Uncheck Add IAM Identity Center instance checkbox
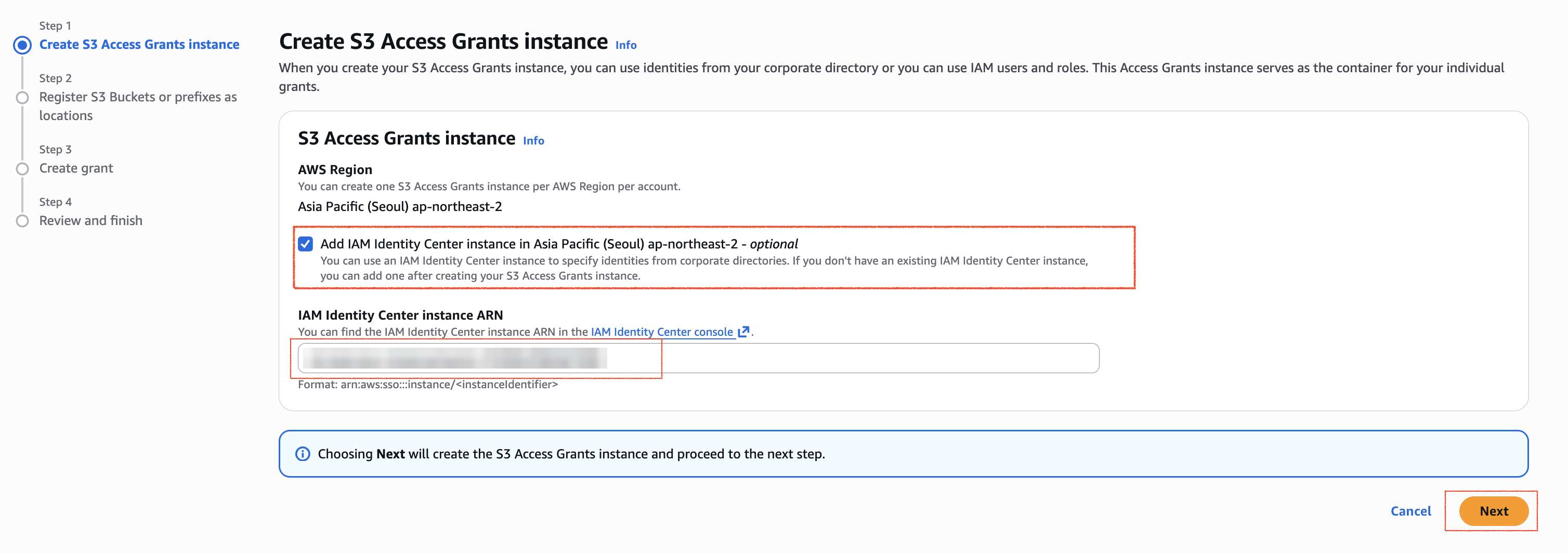The width and height of the screenshot is (1568, 553). [306, 244]
